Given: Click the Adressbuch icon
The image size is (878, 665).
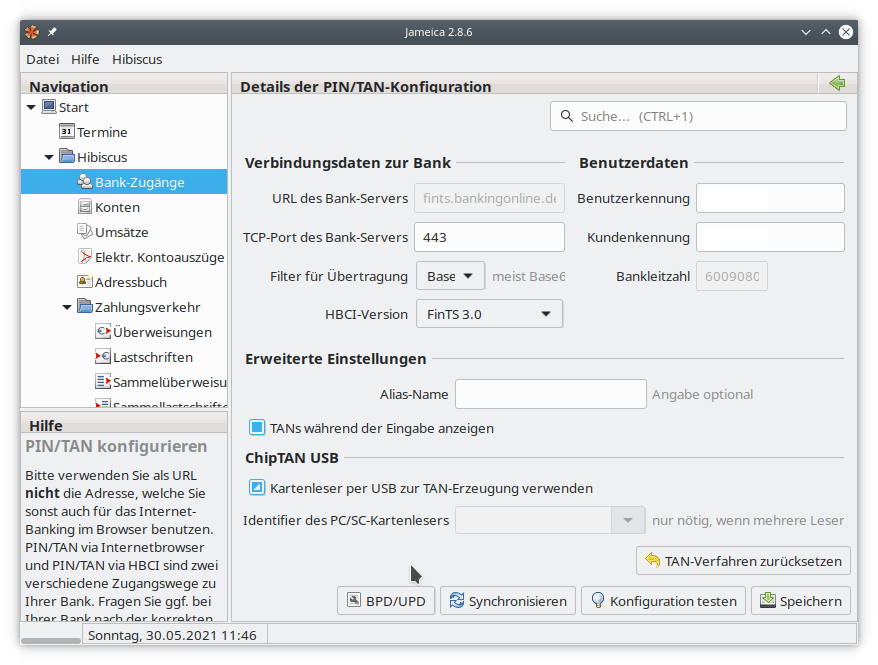Looking at the screenshot, I should coord(85,282).
